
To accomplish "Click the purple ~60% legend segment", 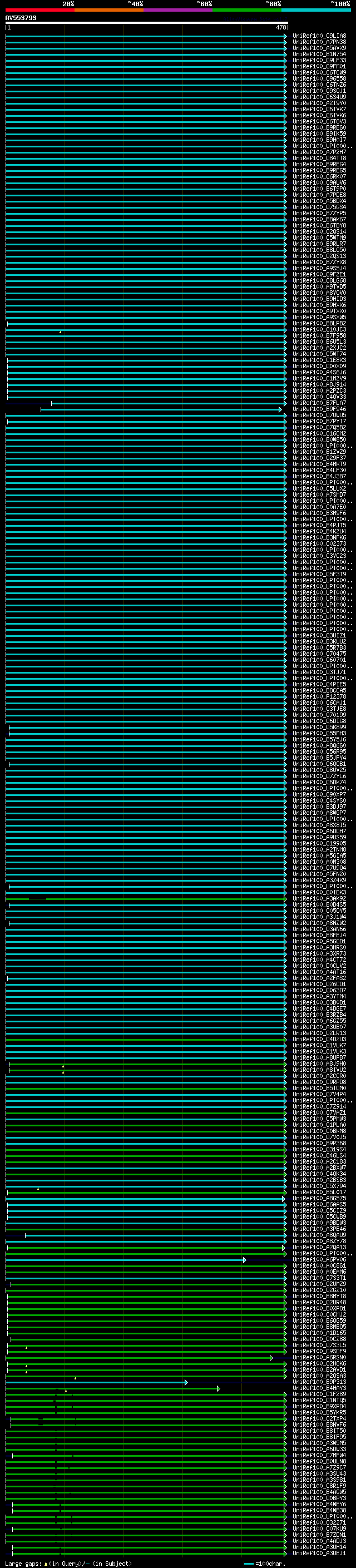I will 177,11.
